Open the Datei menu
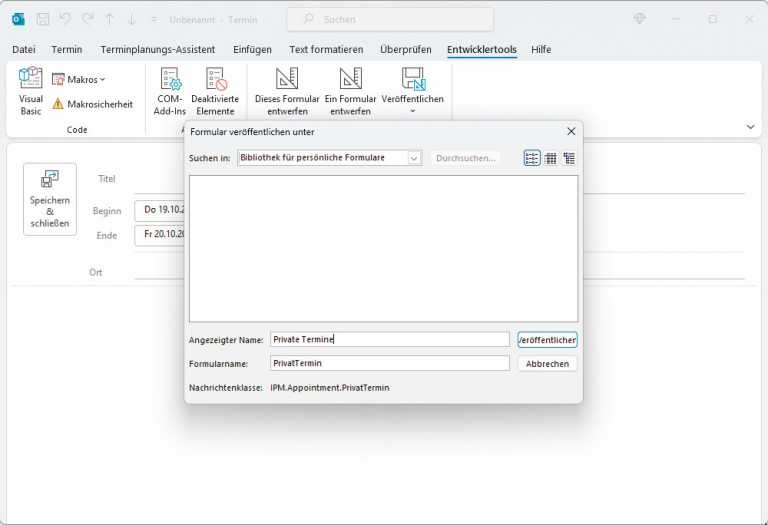 coord(23,49)
